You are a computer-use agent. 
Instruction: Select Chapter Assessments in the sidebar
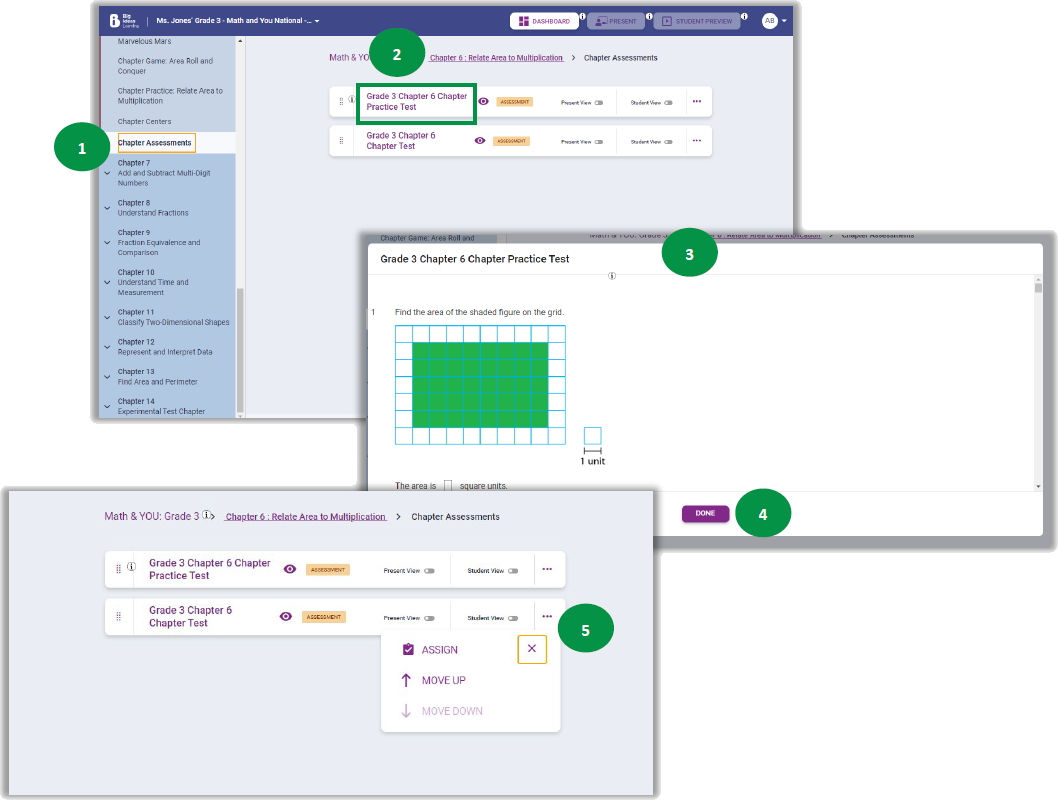[x=155, y=143]
